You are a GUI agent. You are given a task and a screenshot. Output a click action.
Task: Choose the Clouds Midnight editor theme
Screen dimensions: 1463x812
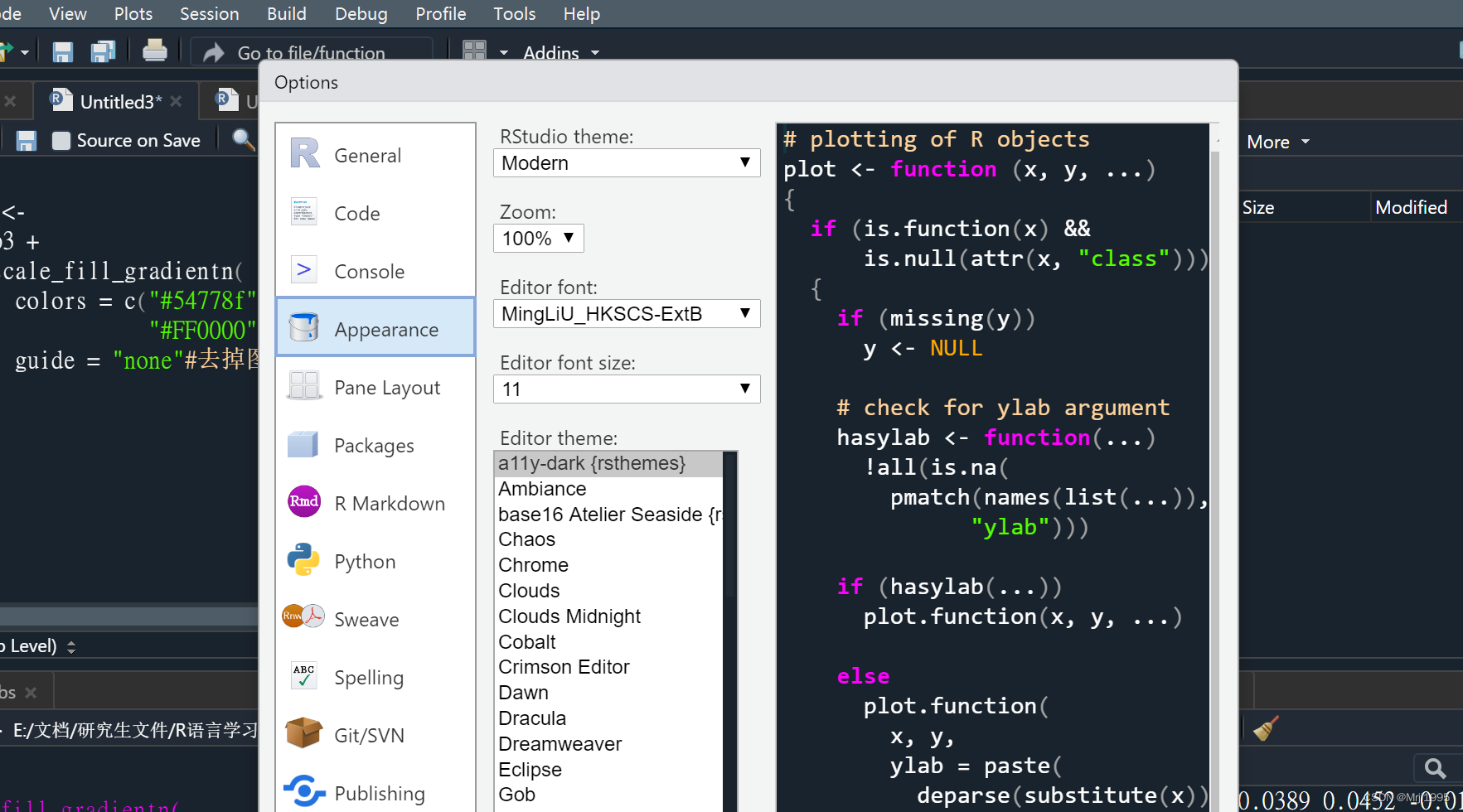(569, 616)
